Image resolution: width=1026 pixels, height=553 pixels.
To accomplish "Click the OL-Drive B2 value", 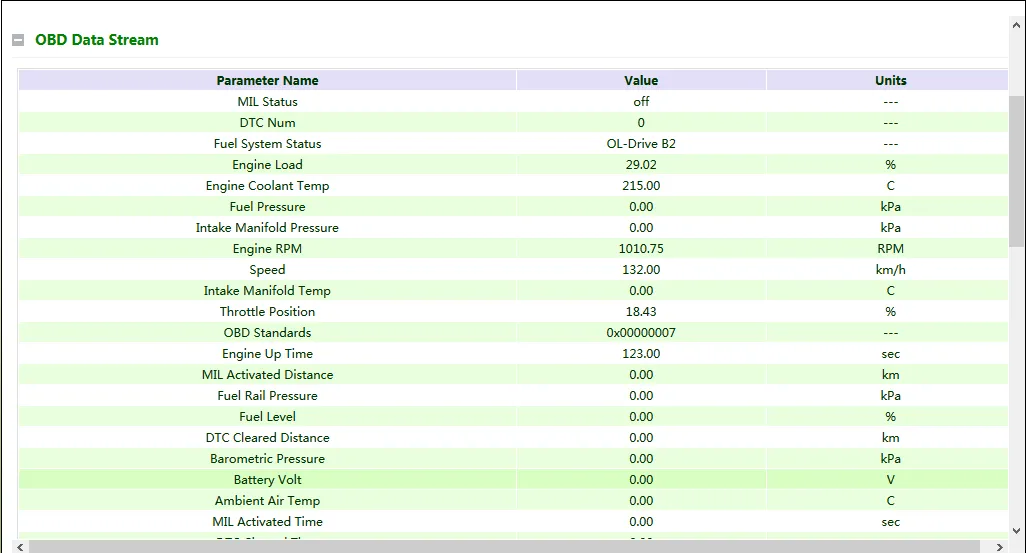I will [x=641, y=144].
